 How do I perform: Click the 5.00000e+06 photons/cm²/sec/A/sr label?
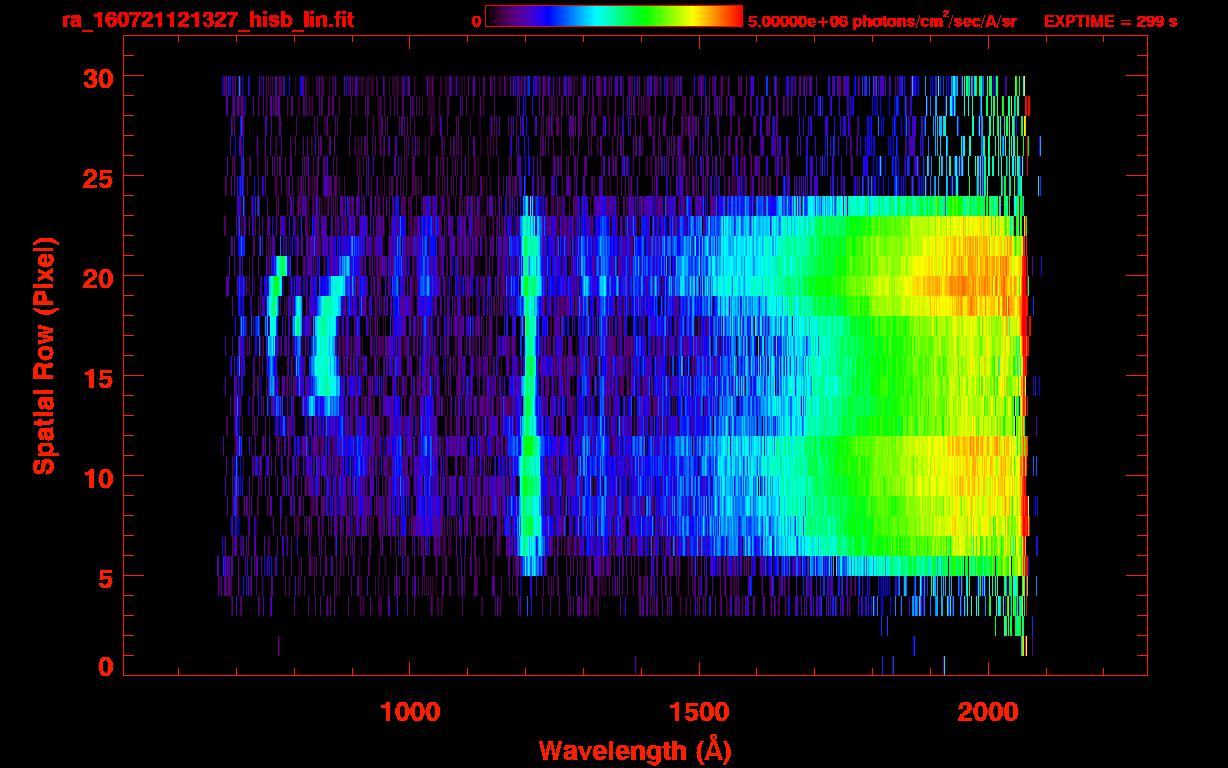click(x=882, y=20)
